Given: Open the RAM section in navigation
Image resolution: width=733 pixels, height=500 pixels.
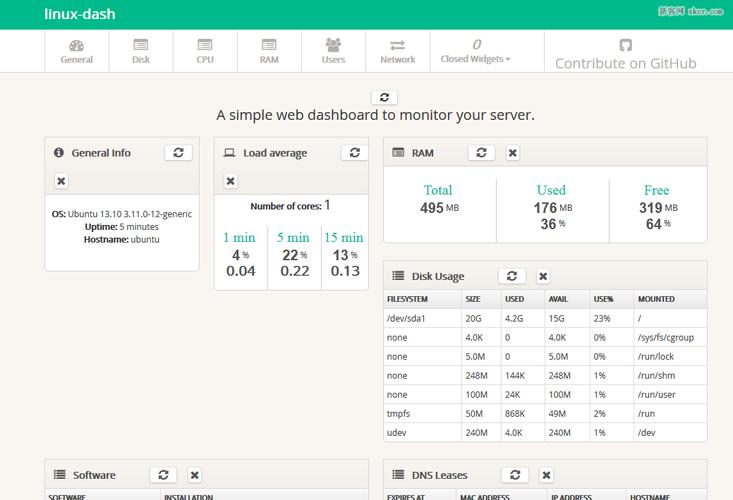Looking at the screenshot, I should [x=269, y=52].
